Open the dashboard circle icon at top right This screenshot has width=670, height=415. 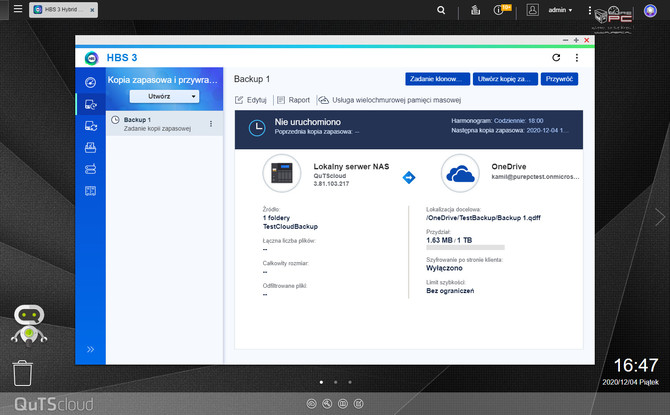[x=650, y=11]
